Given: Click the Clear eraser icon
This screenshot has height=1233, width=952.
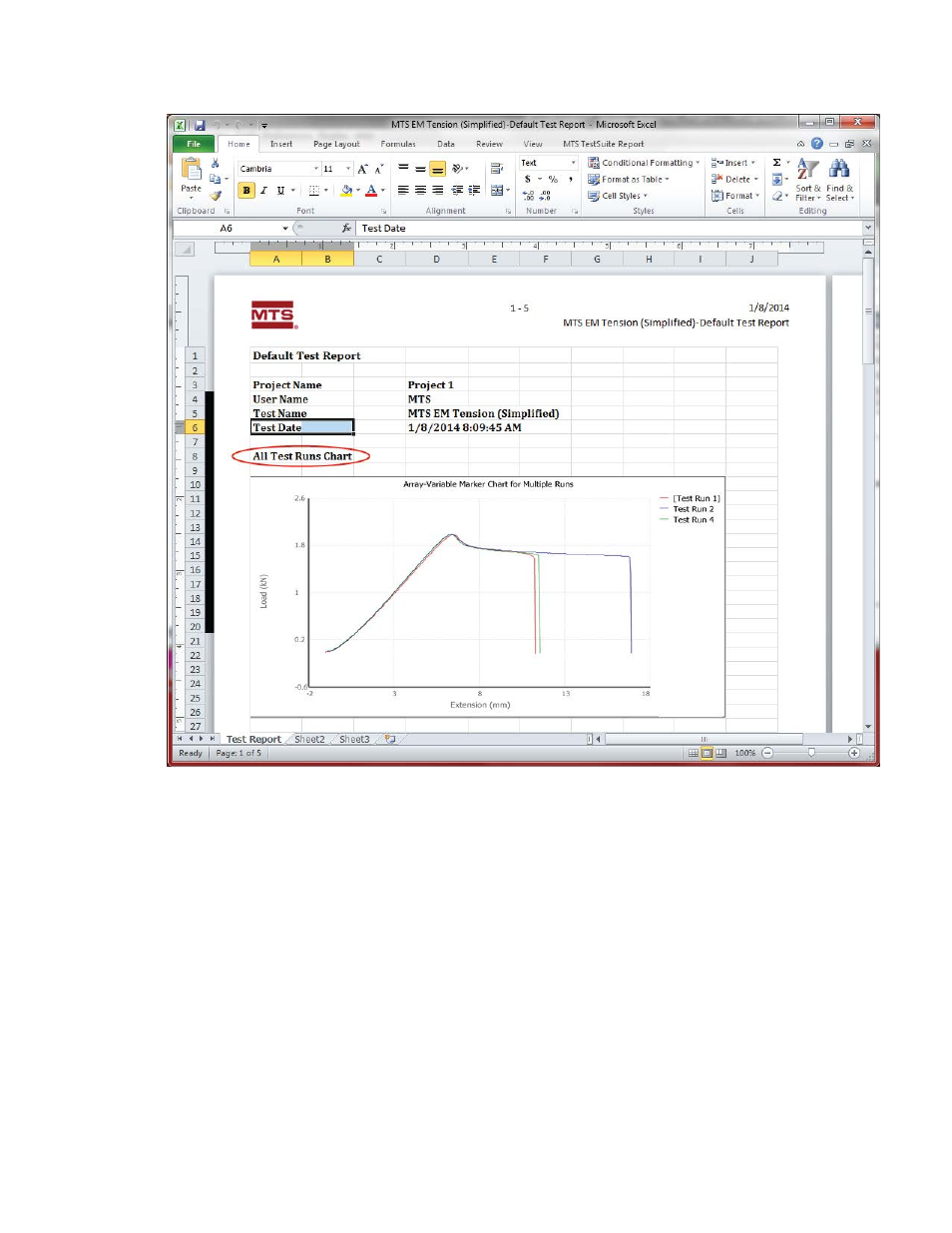Looking at the screenshot, I should pos(777,196).
